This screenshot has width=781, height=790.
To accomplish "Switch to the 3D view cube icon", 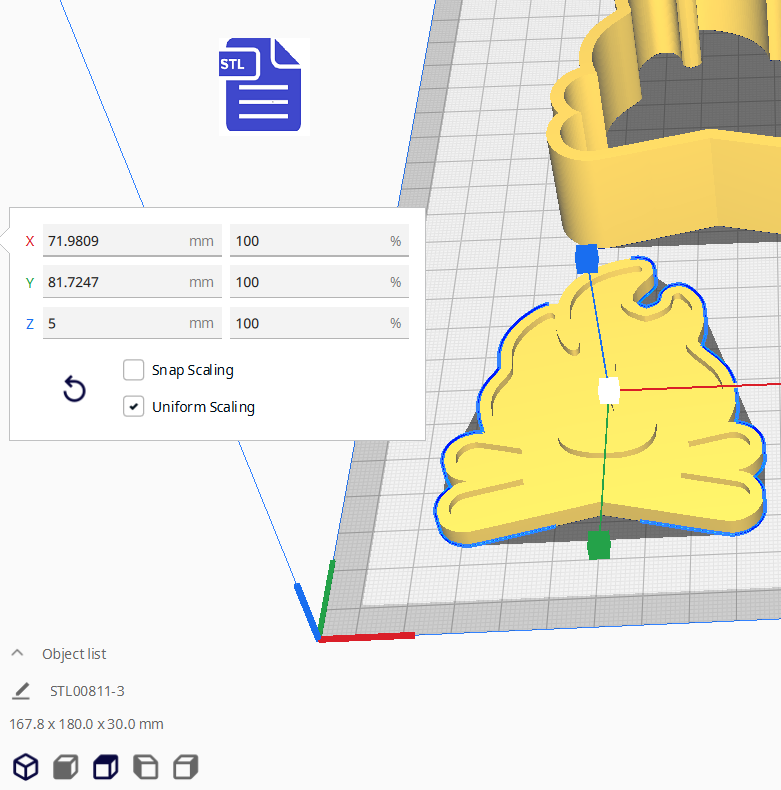I will coord(25,767).
